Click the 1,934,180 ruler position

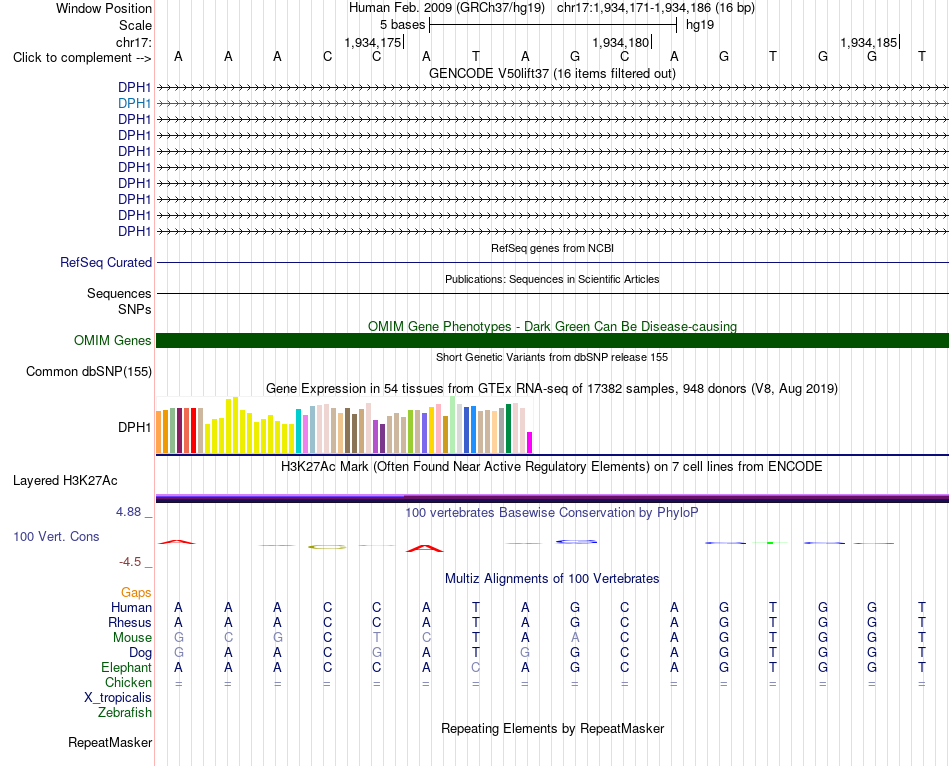coord(620,42)
